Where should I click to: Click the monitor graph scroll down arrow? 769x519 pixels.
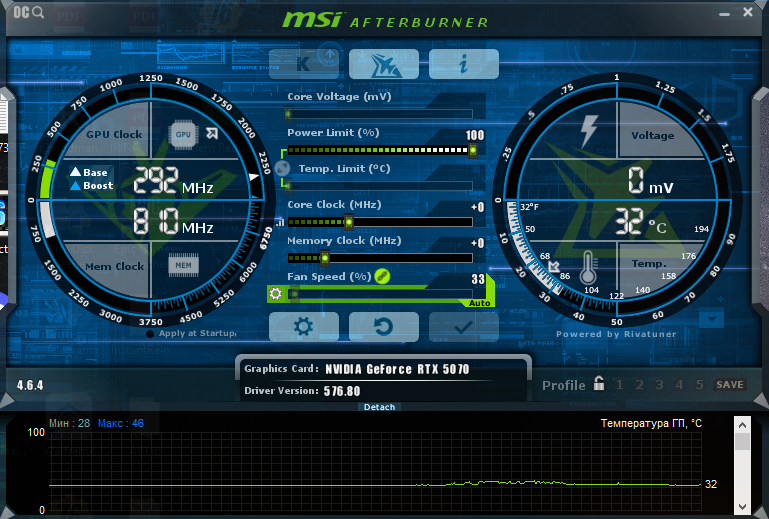pyautogui.click(x=742, y=507)
